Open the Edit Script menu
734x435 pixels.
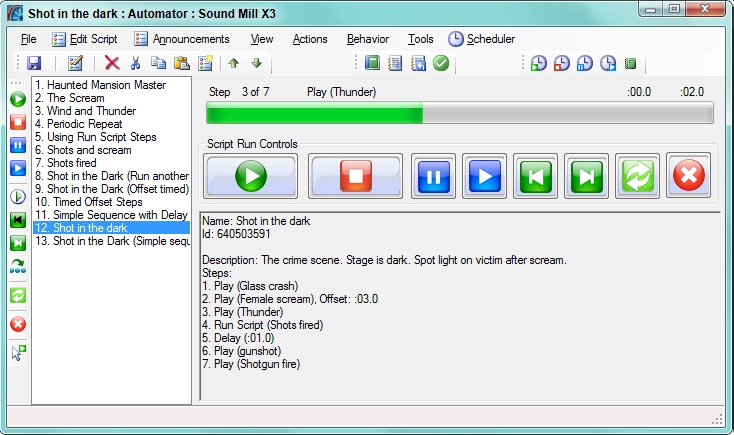(85, 39)
